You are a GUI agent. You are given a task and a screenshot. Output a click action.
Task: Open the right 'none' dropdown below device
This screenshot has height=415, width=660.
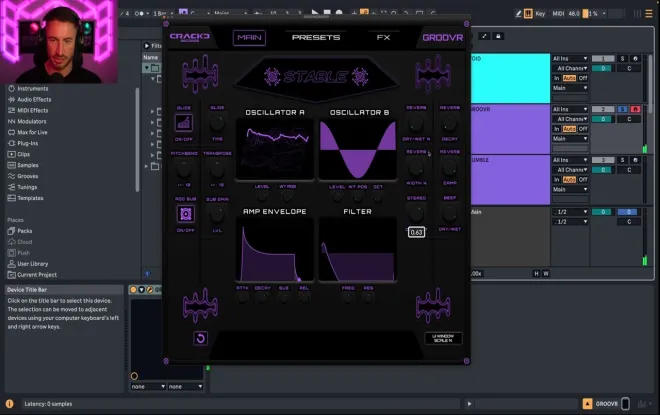click(185, 386)
